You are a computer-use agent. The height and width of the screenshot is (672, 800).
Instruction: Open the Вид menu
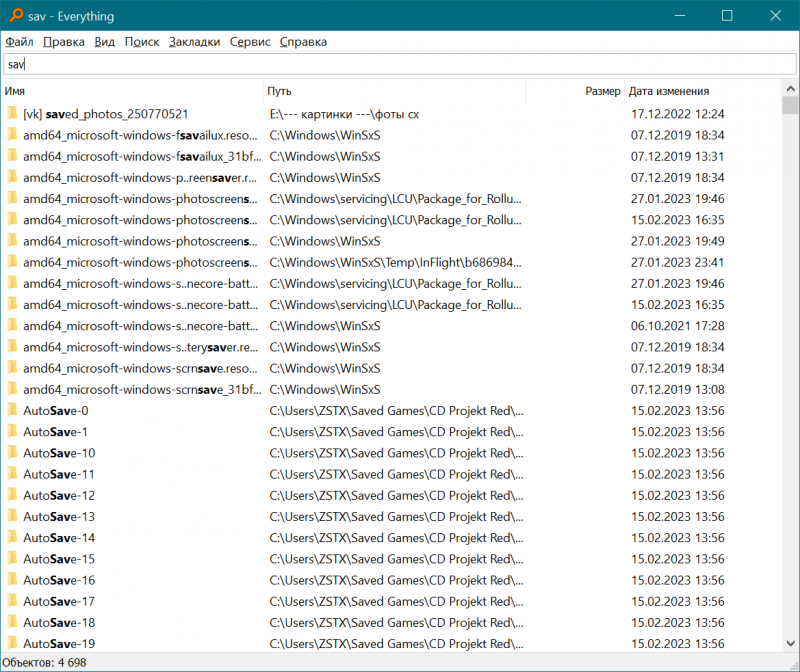point(105,42)
